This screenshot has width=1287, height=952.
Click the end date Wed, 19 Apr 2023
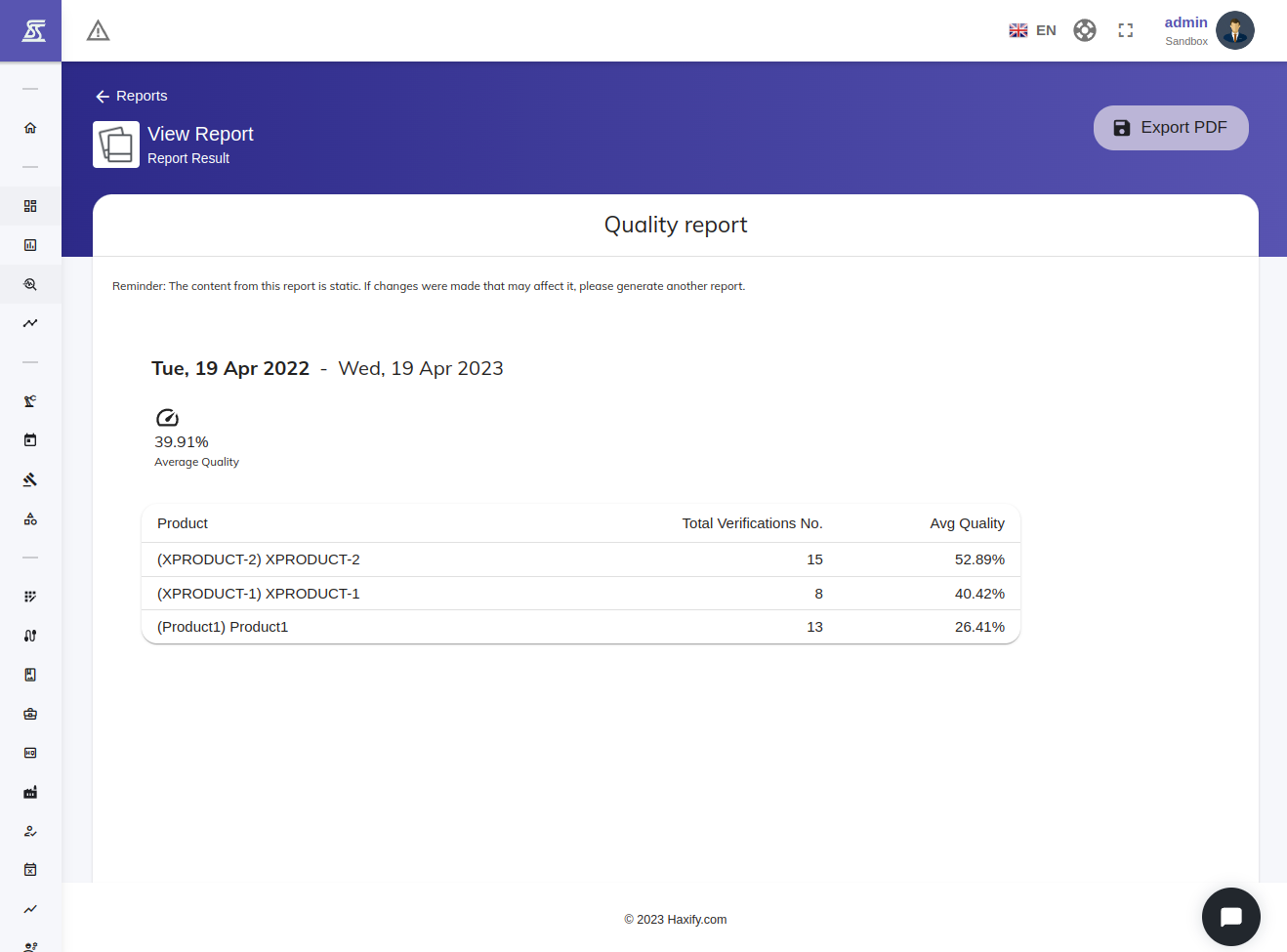point(421,368)
